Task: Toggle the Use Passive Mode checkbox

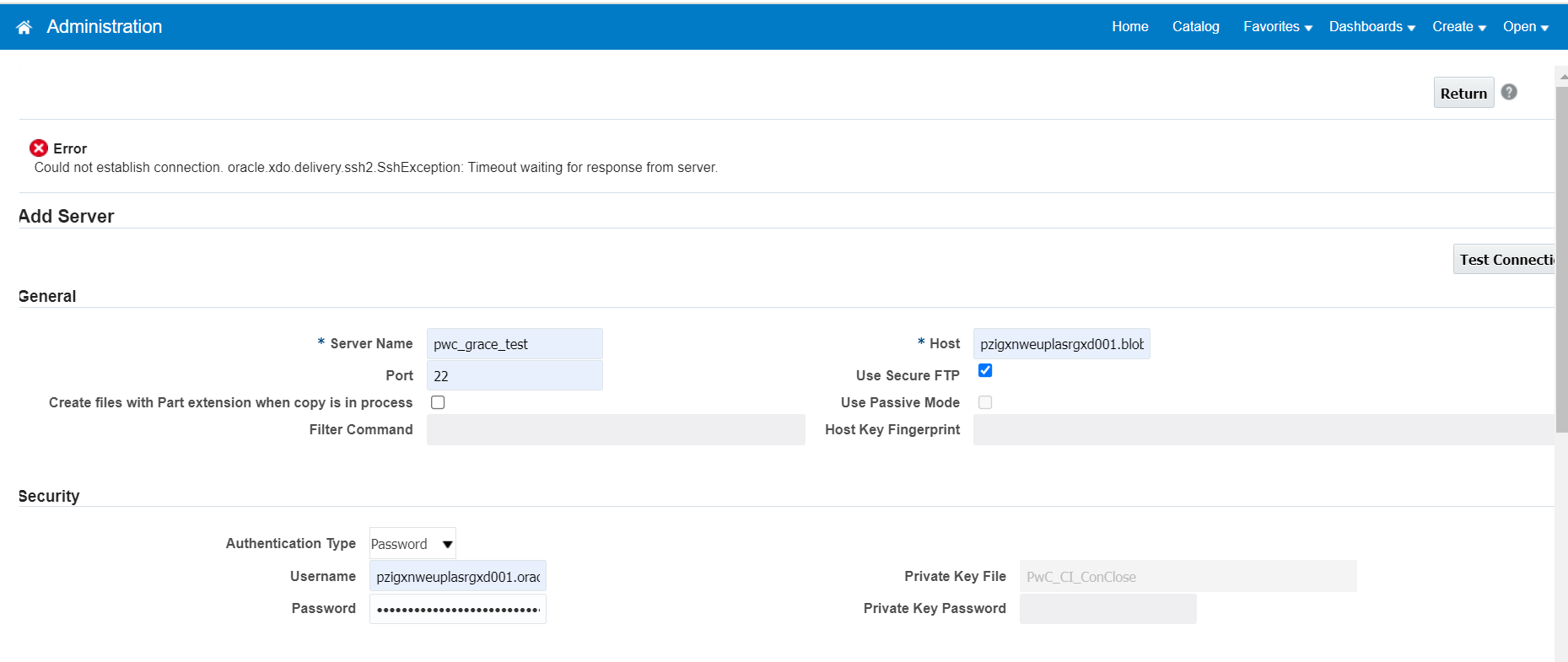Action: (x=985, y=402)
